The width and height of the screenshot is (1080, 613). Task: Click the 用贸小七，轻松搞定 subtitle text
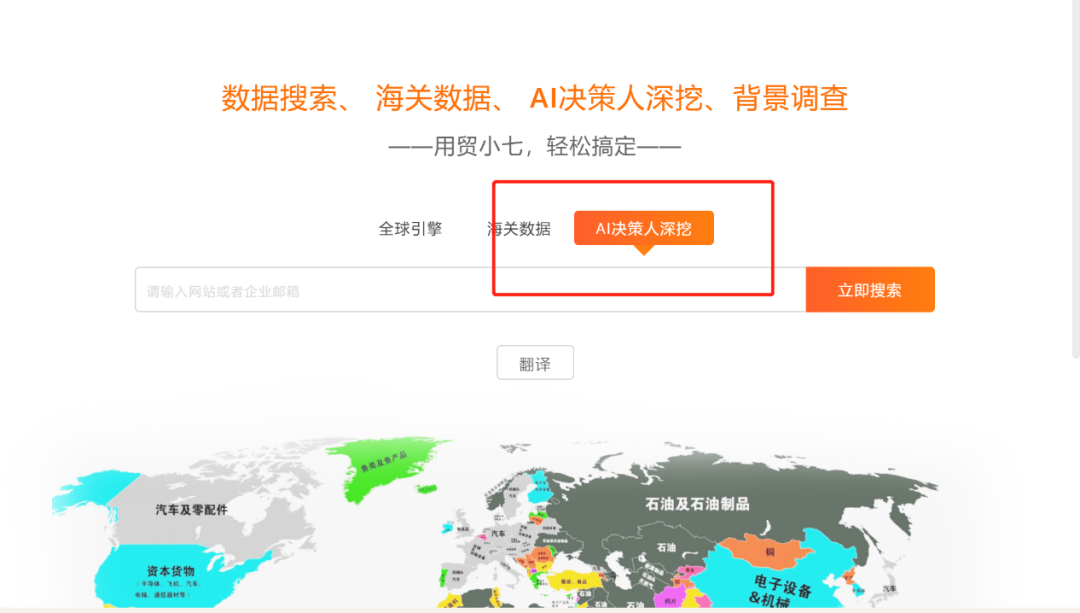coord(534,147)
